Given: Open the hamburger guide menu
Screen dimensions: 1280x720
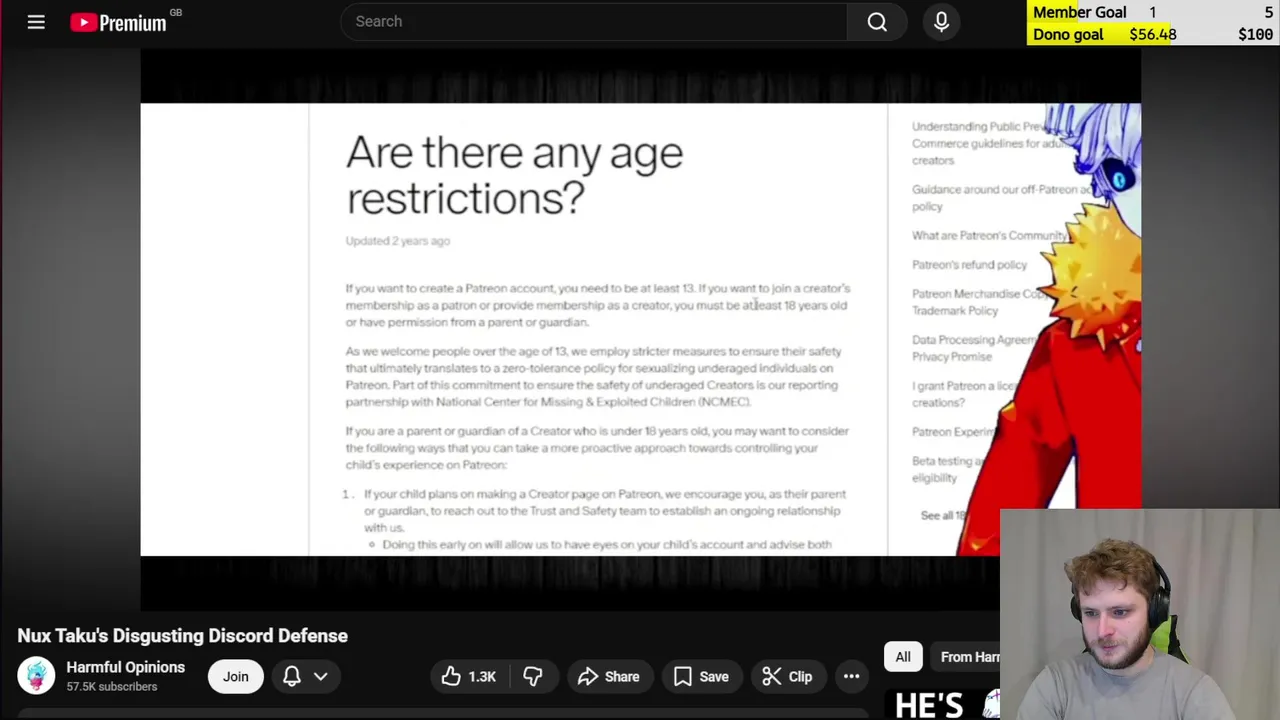Looking at the screenshot, I should (x=36, y=21).
